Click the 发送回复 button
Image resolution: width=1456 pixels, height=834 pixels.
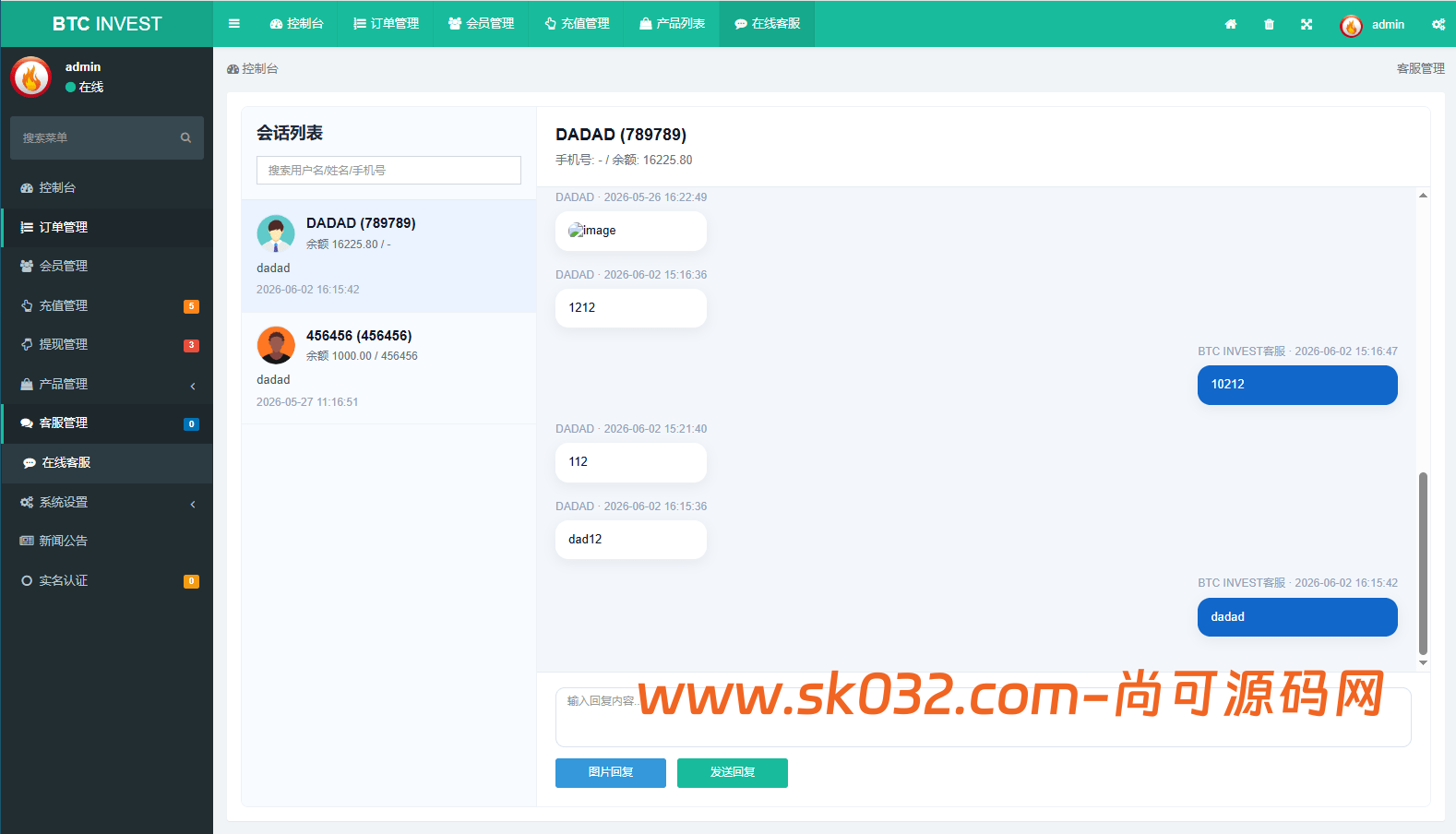click(x=733, y=773)
